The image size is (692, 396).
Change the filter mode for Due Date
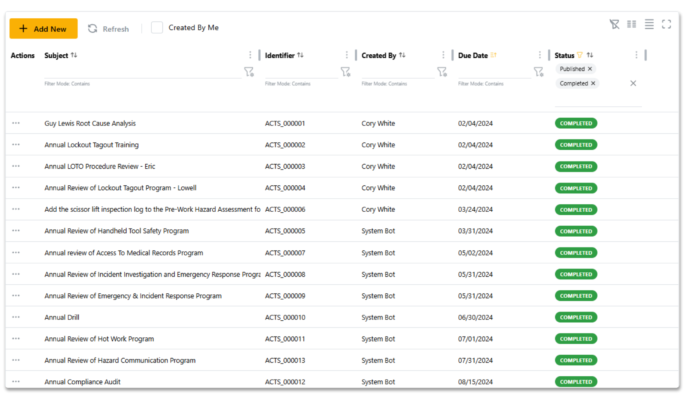[538, 72]
